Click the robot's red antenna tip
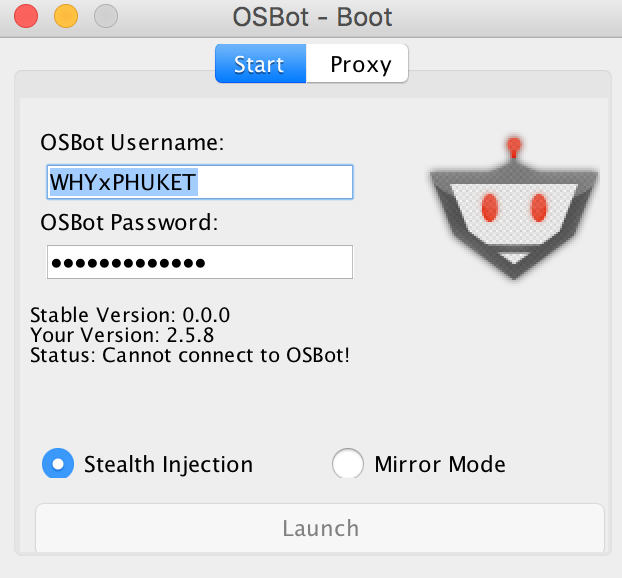622x578 pixels. (514, 144)
